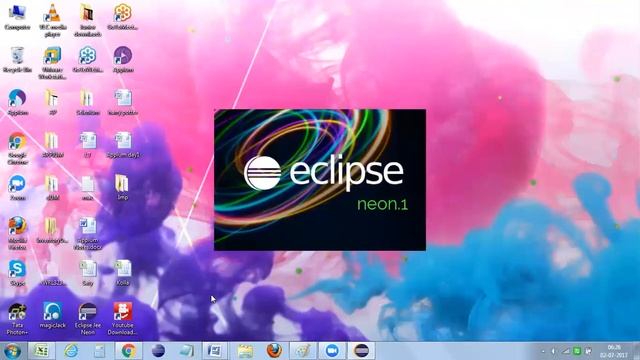Launch VLC media player shortcut

click(52, 20)
